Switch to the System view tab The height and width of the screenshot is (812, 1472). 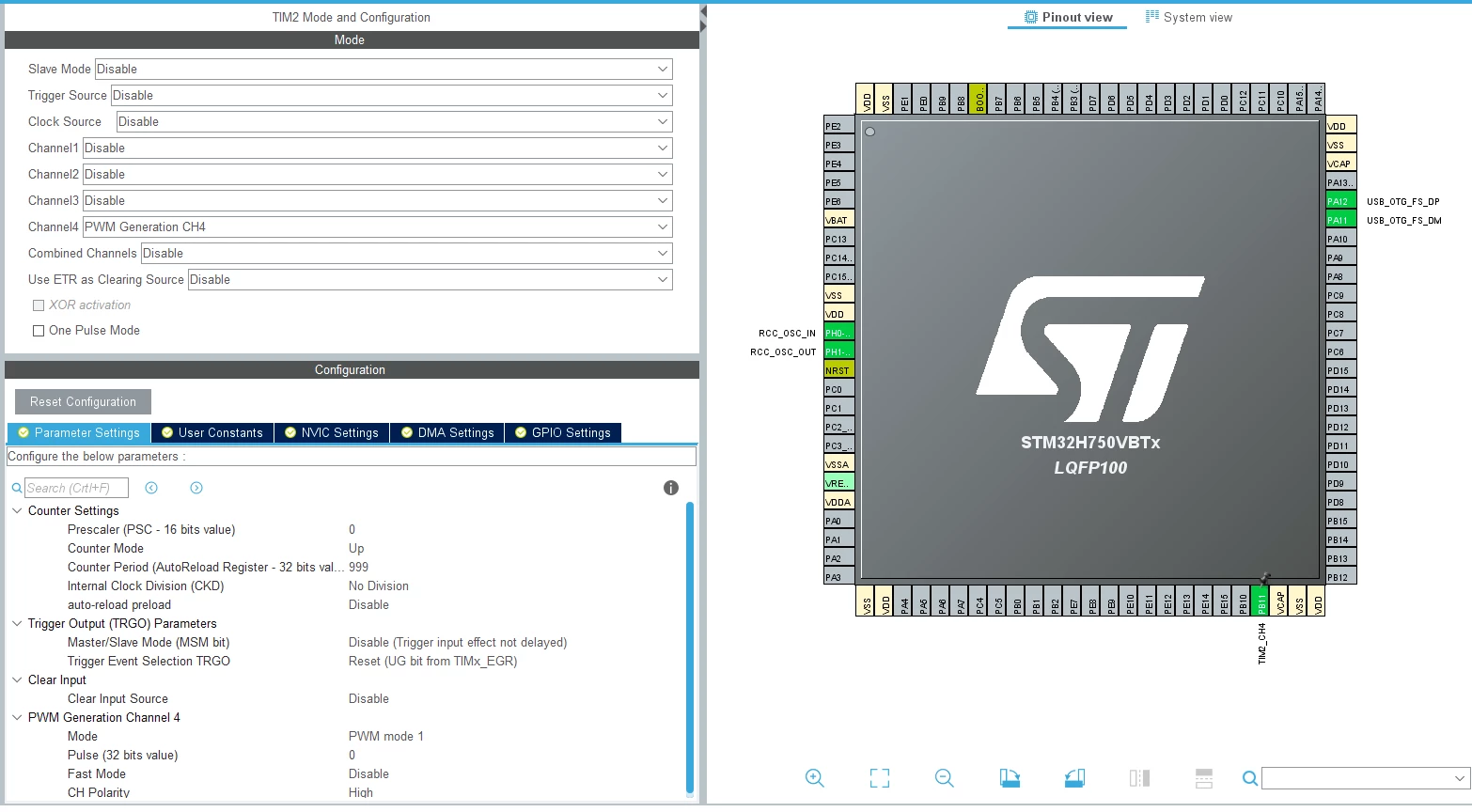click(1189, 17)
